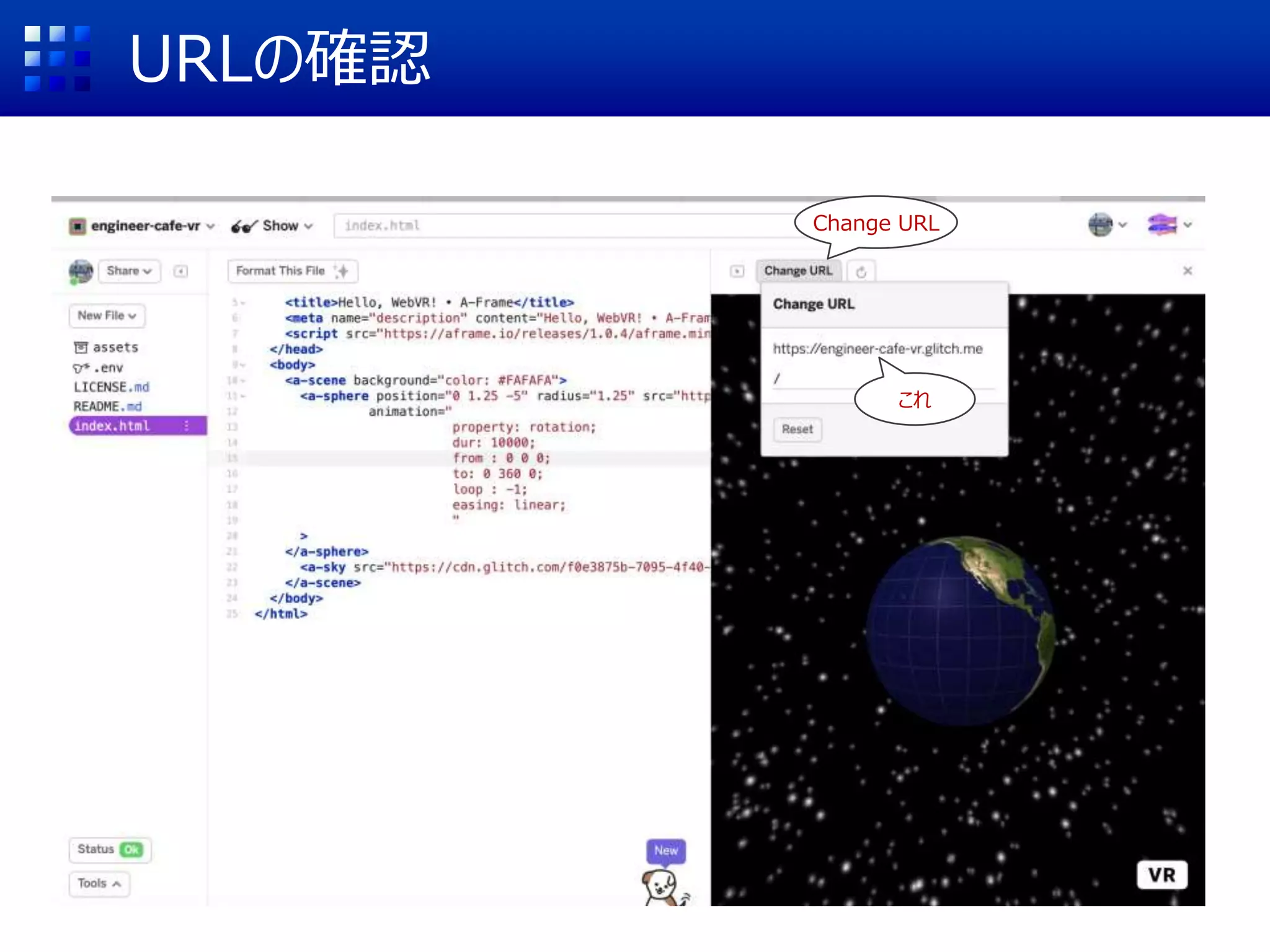Click the user avatar next to Share
The height and width of the screenshot is (952, 1270).
pyautogui.click(x=81, y=271)
